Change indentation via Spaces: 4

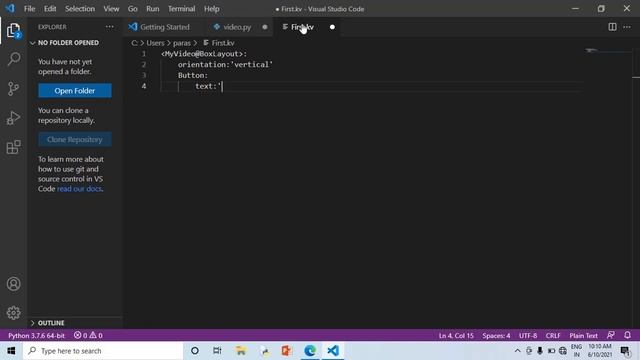[496, 336]
